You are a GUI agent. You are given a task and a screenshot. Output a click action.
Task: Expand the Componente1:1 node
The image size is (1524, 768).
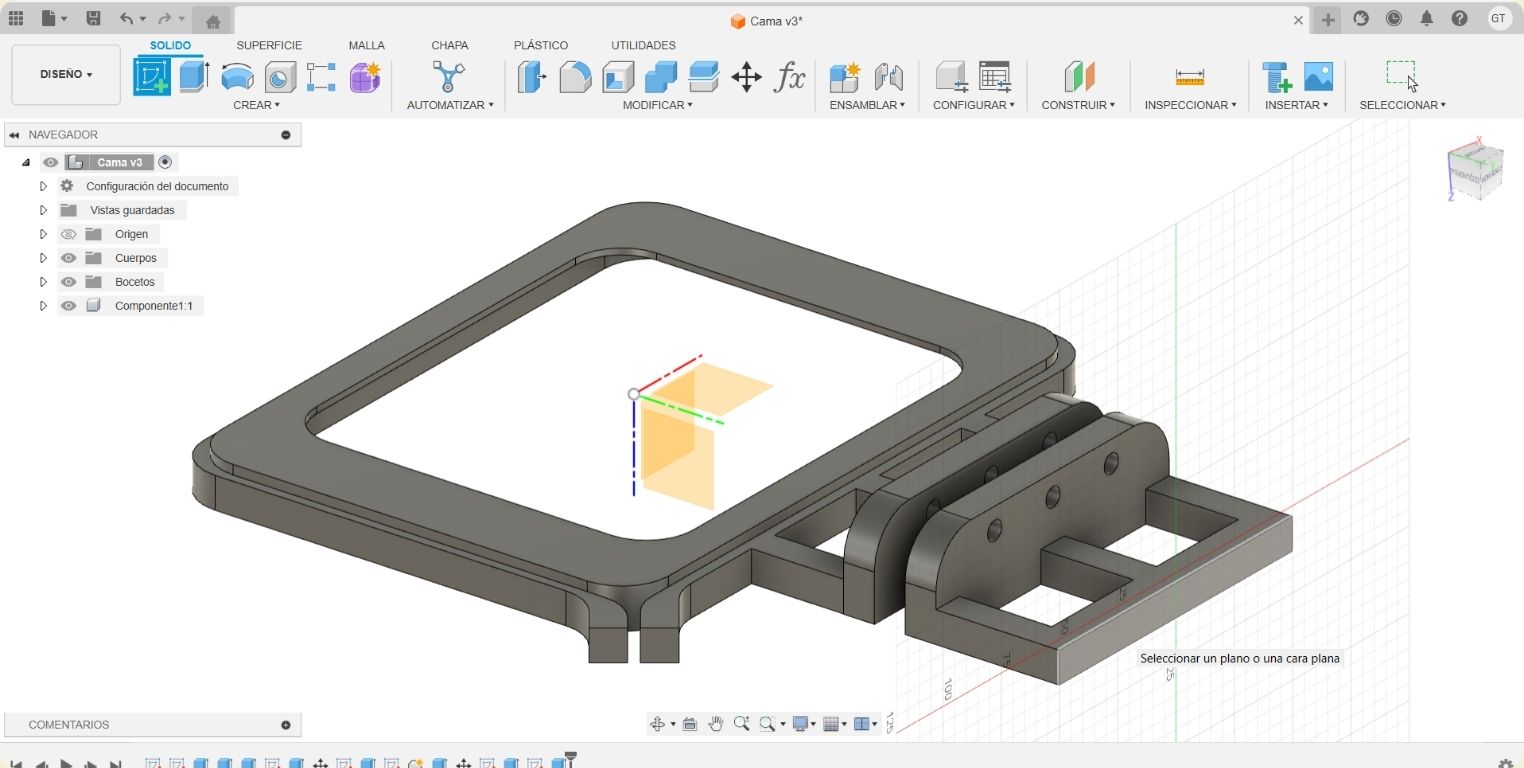pos(43,306)
